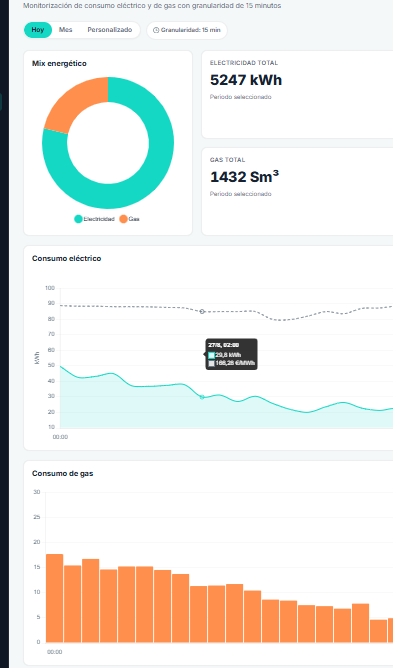The height and width of the screenshot is (668, 393).
Task: Click the tooltip date and time header
Action: [223, 346]
